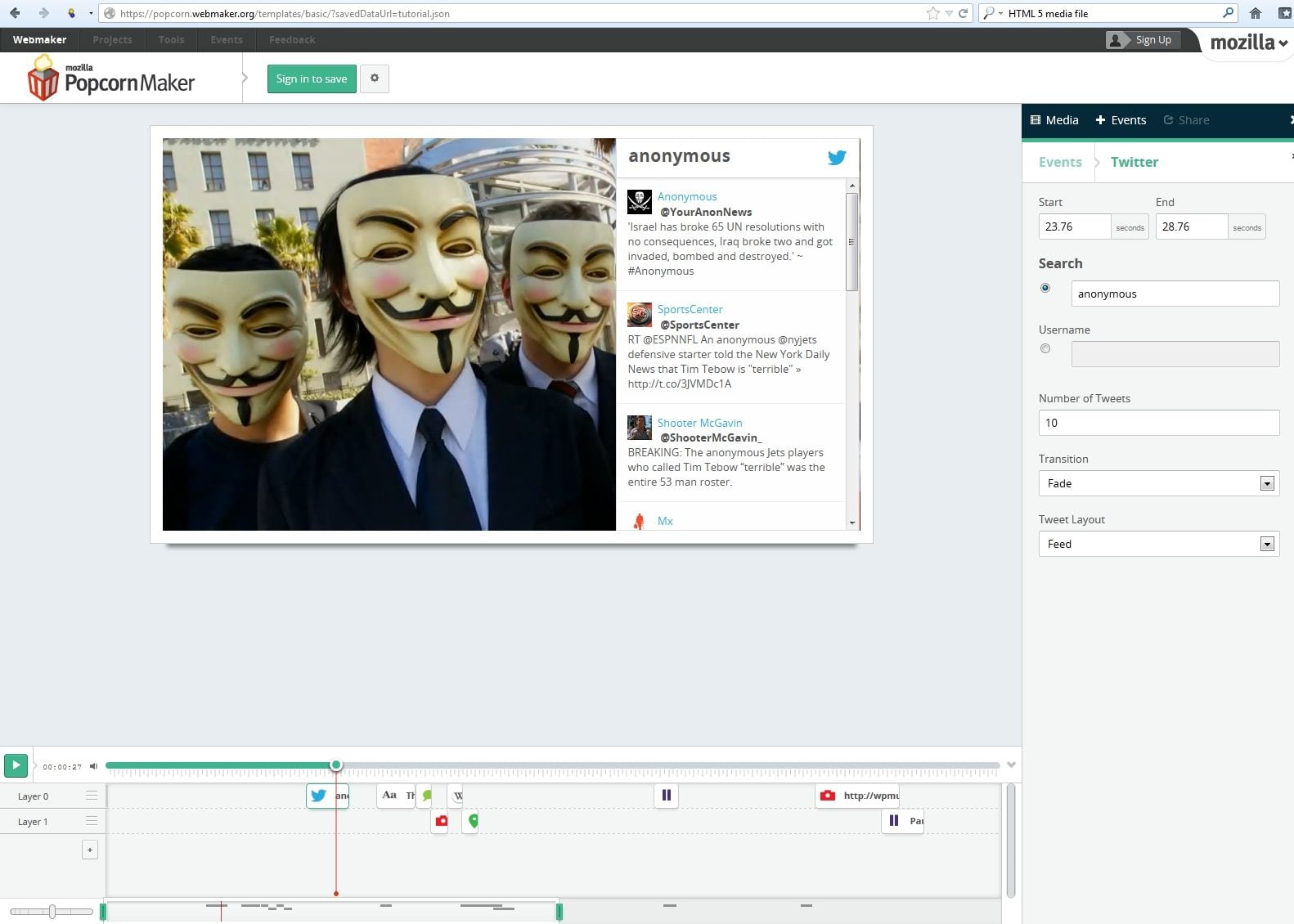Open the Tweet Layout dropdown

click(1158, 544)
